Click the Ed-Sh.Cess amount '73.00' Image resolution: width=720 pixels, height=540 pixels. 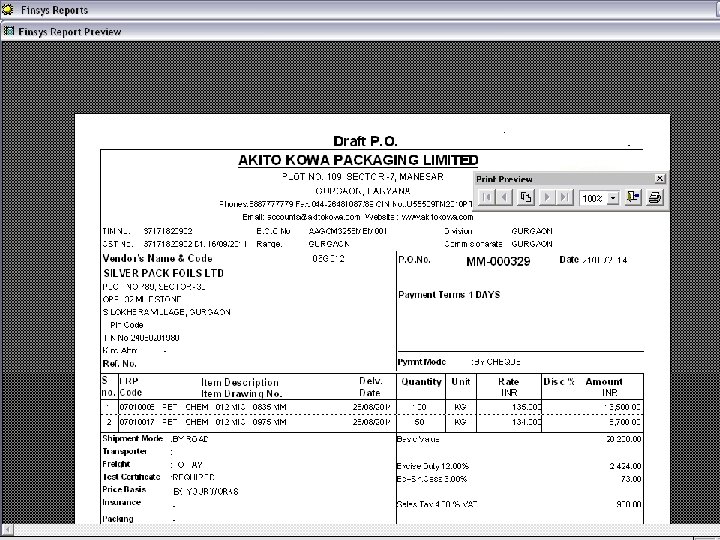(x=631, y=479)
